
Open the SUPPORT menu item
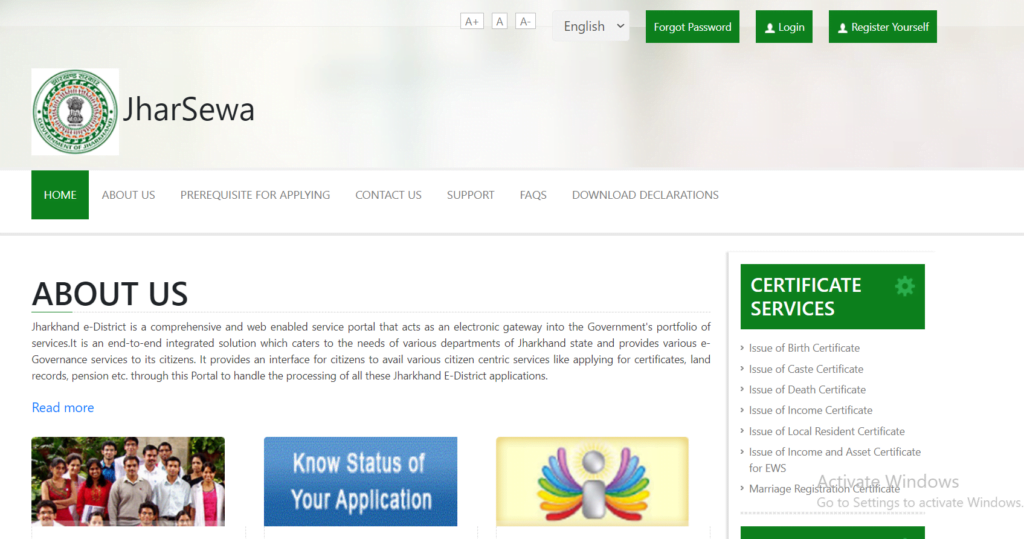click(x=470, y=195)
